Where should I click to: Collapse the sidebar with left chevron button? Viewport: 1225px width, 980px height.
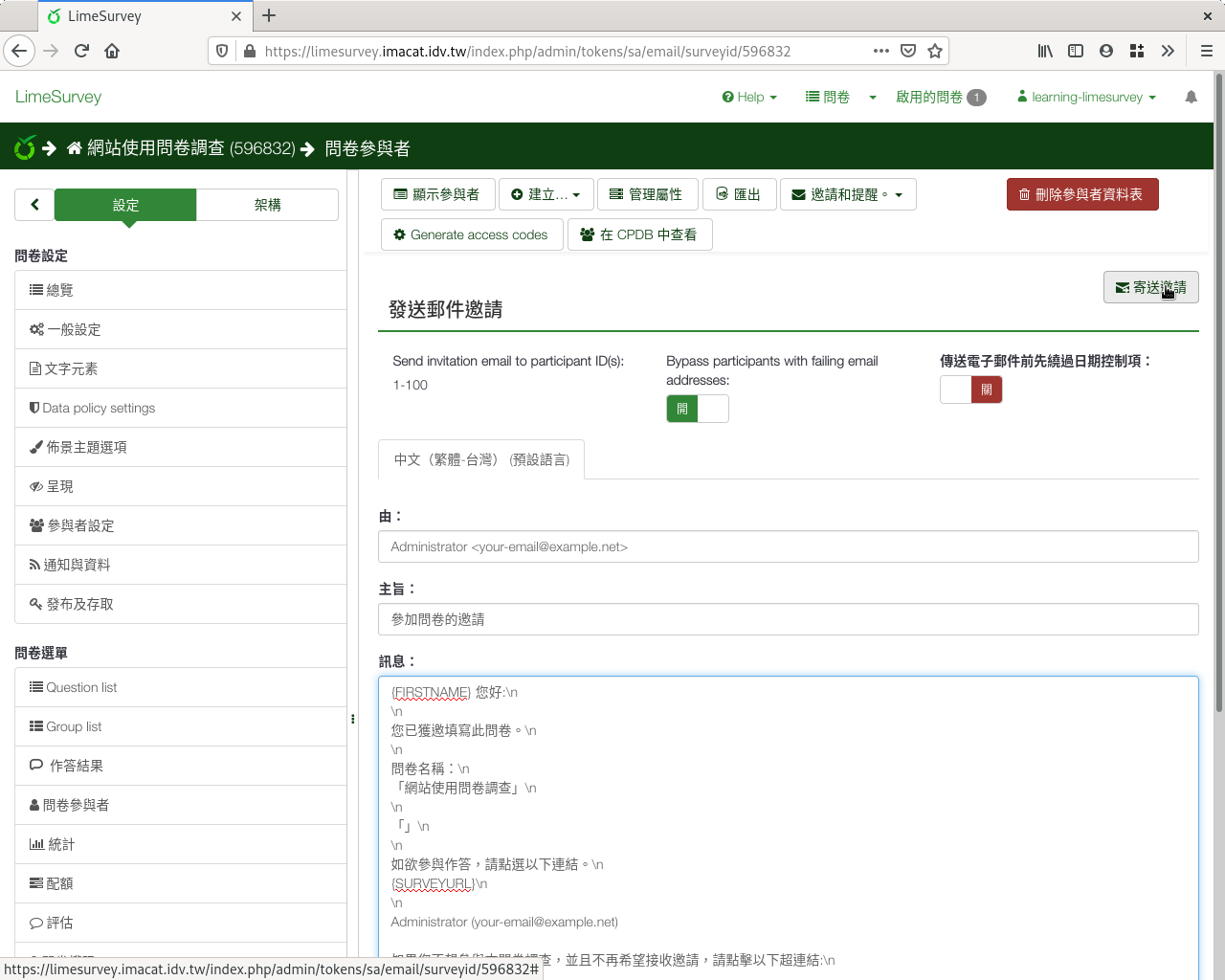34,205
